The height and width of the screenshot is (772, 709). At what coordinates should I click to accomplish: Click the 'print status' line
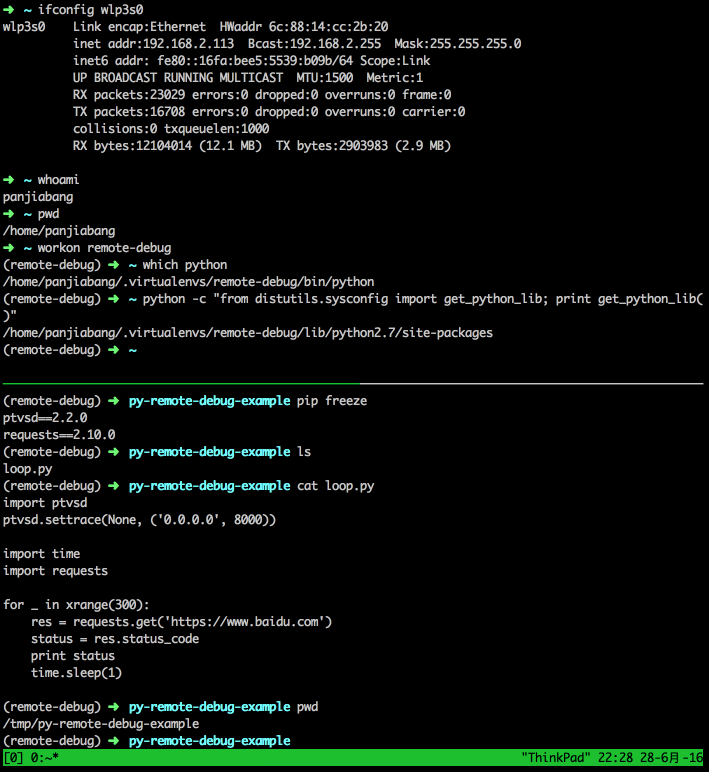click(73, 656)
